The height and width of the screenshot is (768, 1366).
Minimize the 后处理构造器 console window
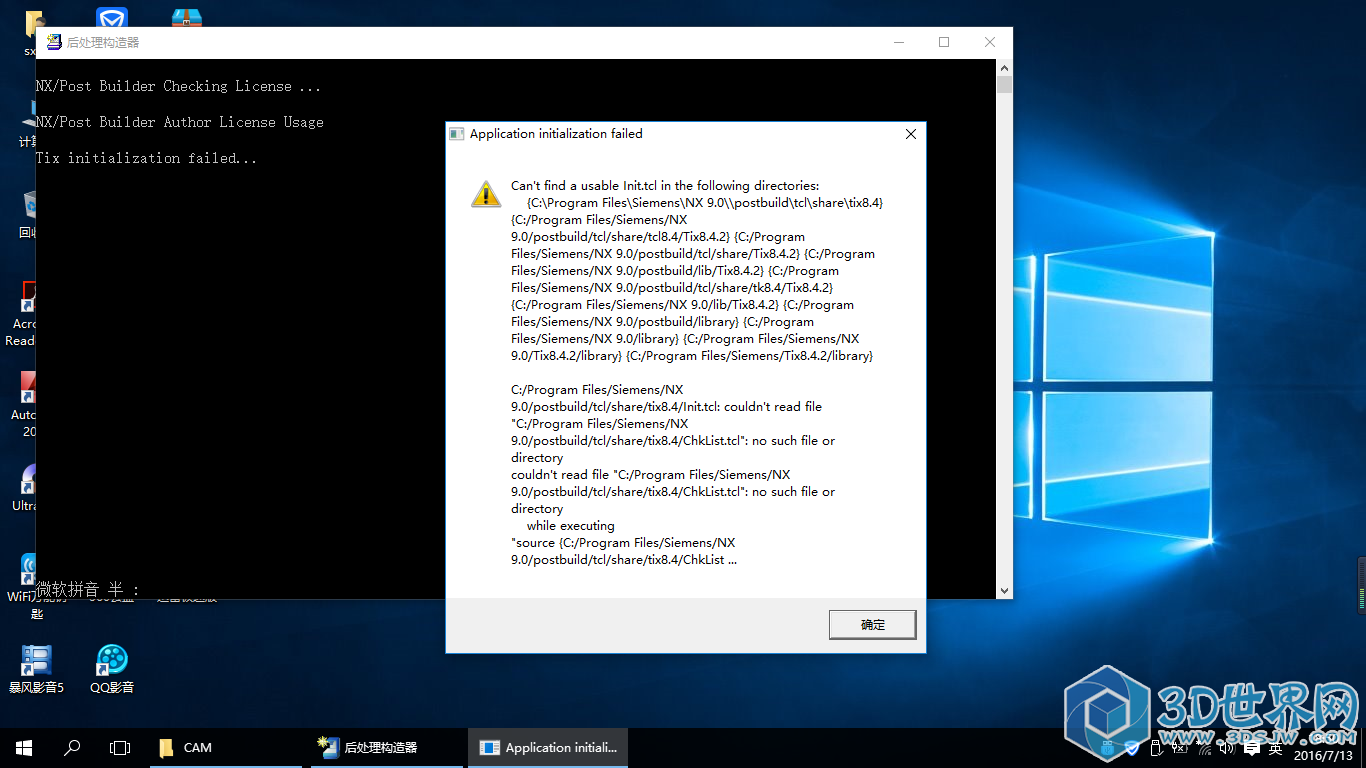[x=897, y=42]
